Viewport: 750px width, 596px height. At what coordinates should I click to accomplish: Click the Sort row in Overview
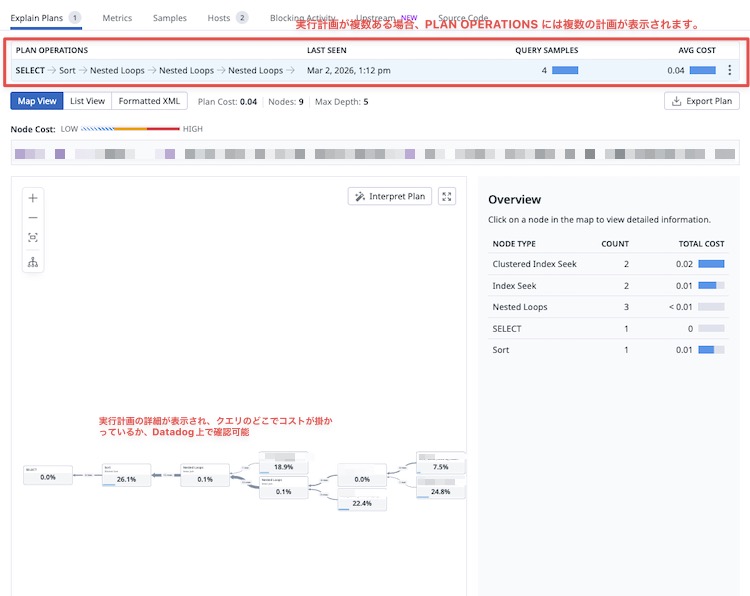[x=608, y=350]
